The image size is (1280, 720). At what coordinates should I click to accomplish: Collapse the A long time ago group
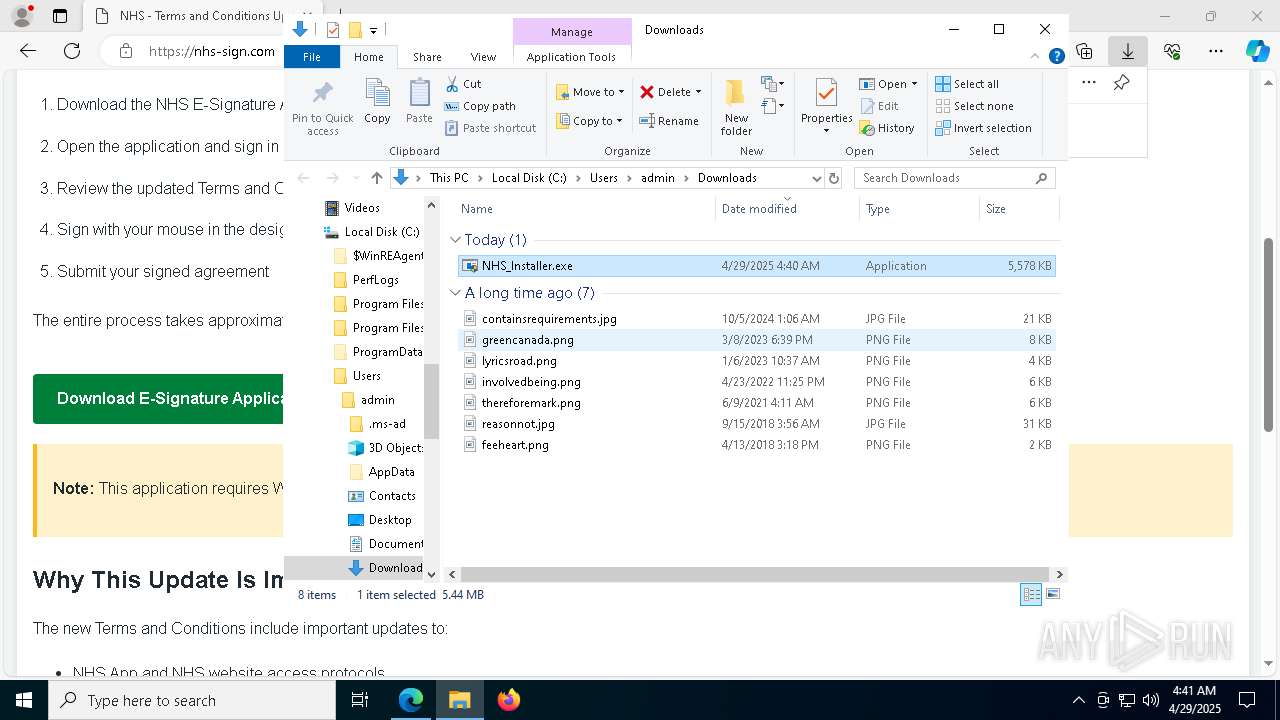click(x=455, y=293)
